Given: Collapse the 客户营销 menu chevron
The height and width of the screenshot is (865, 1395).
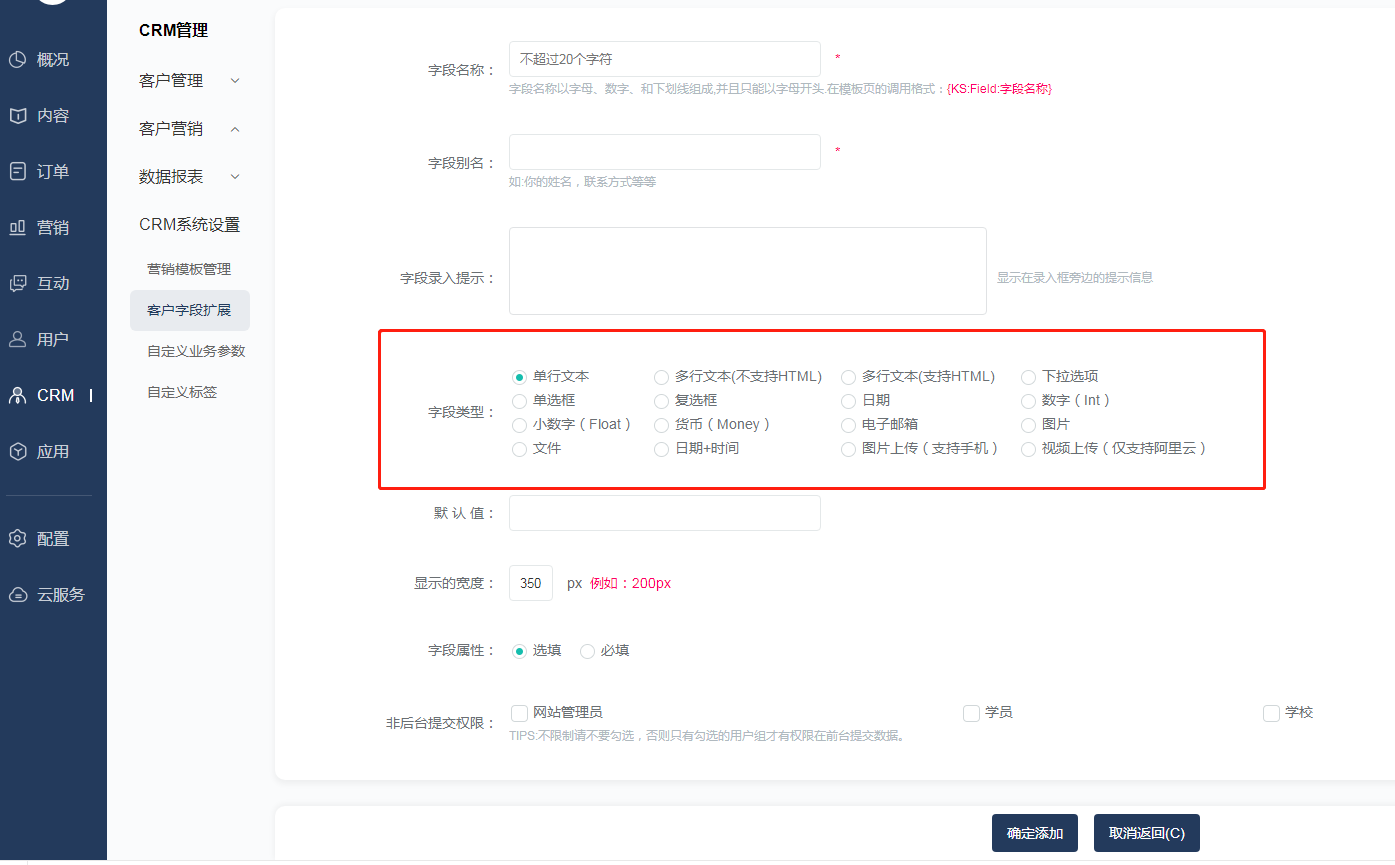Looking at the screenshot, I should pyautogui.click(x=235, y=129).
